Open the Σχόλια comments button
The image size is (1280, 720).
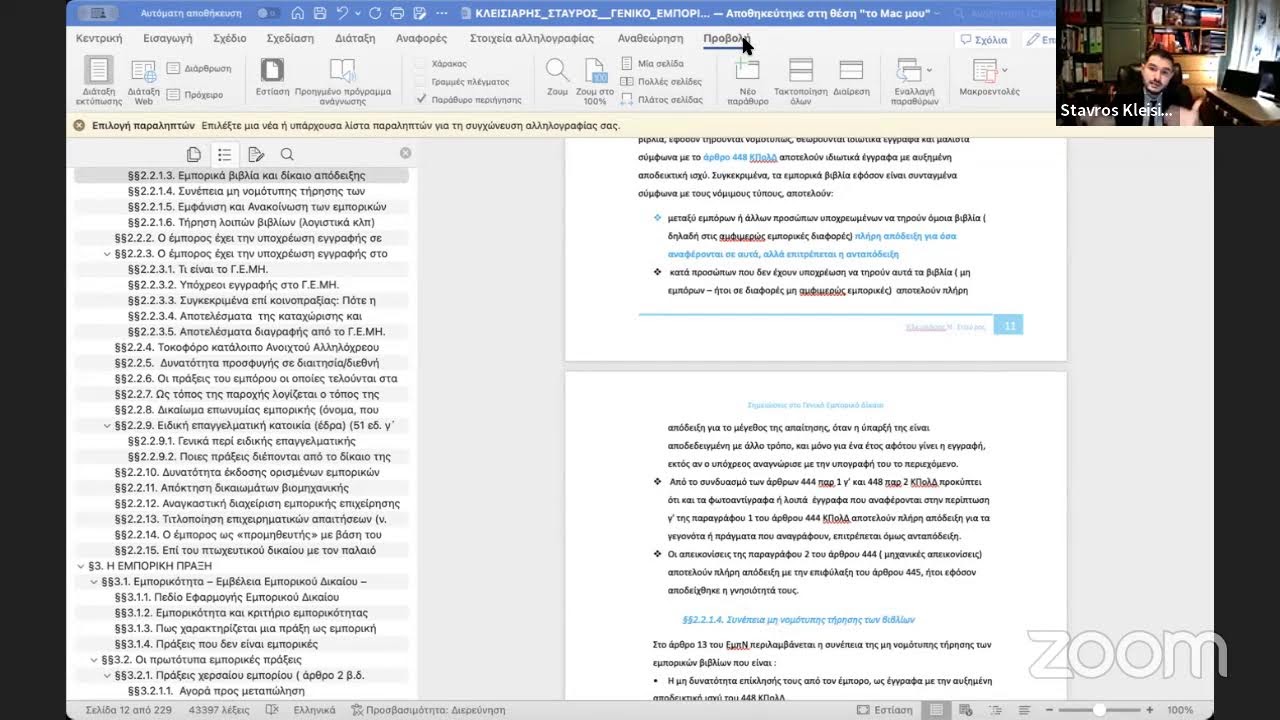pos(984,40)
